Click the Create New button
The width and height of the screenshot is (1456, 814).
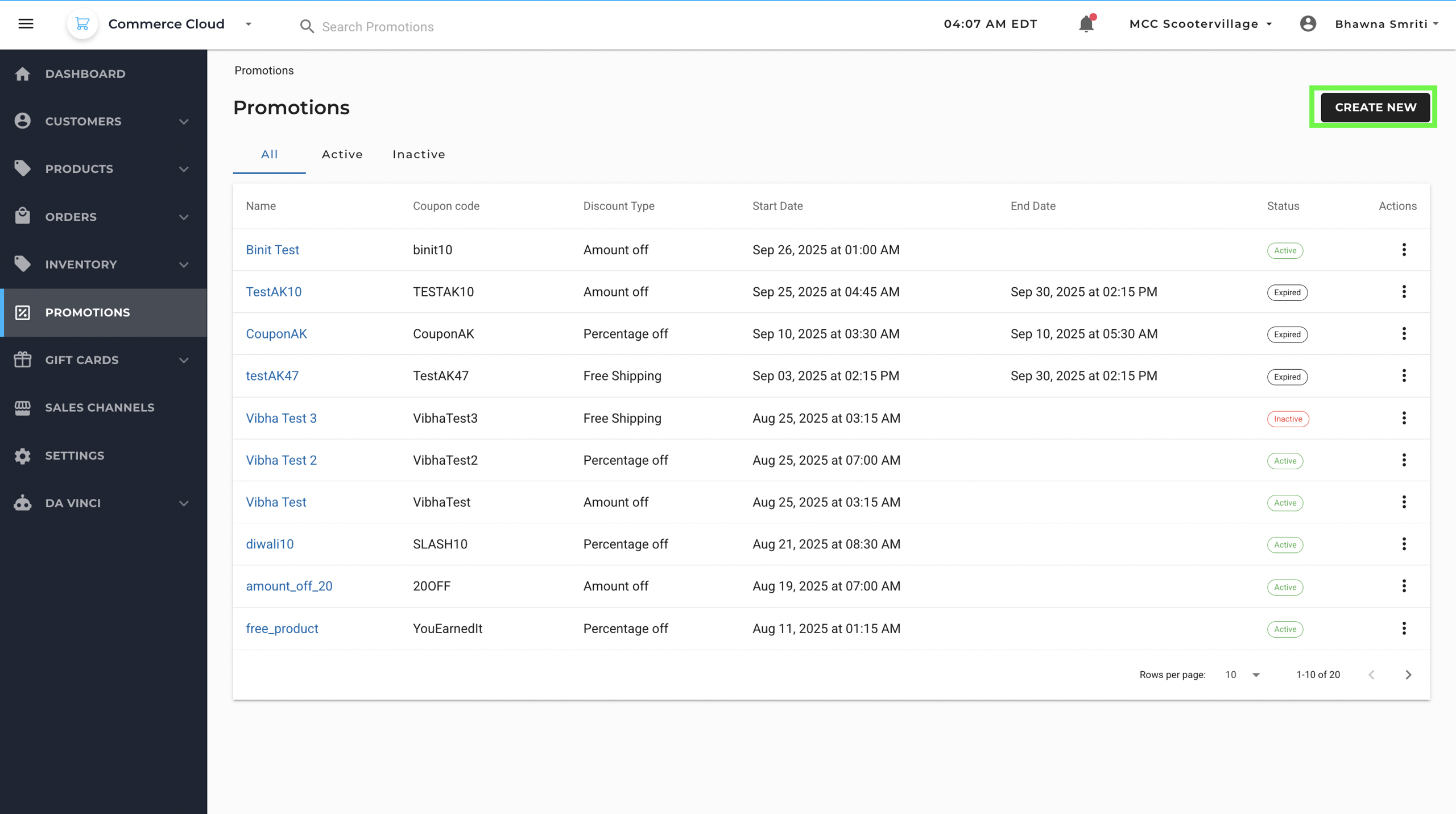pos(1375,107)
